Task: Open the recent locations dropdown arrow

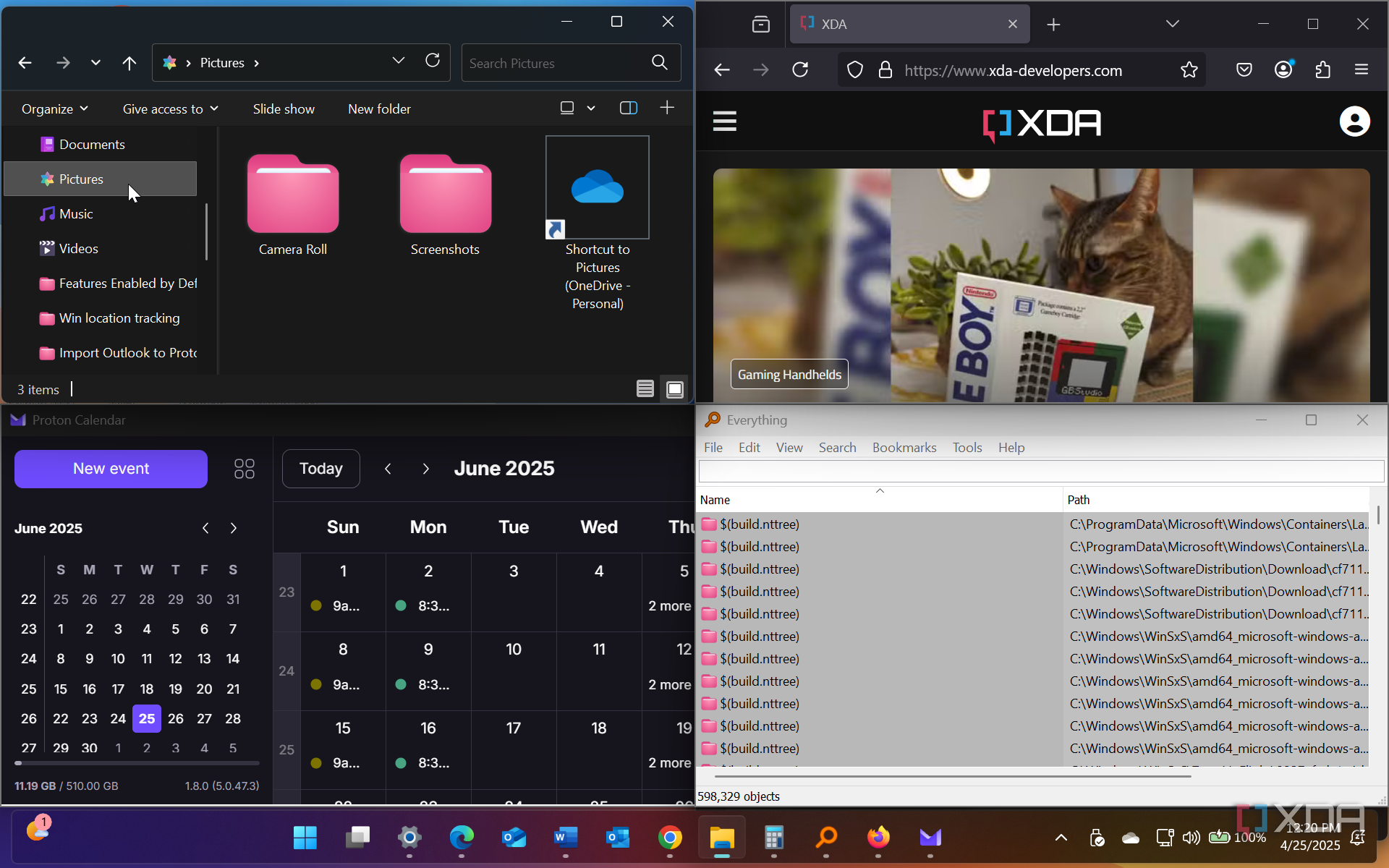Action: [95, 63]
